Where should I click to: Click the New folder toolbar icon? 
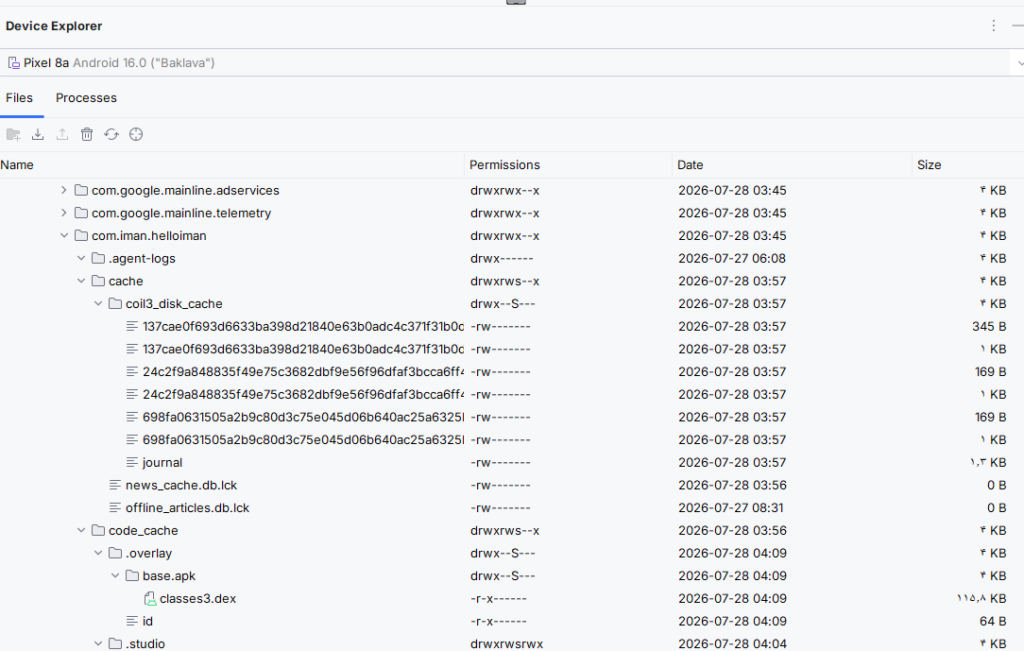click(x=13, y=135)
